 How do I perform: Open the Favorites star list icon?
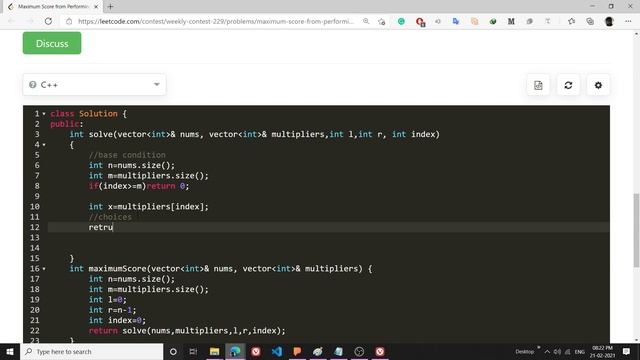click(571, 21)
